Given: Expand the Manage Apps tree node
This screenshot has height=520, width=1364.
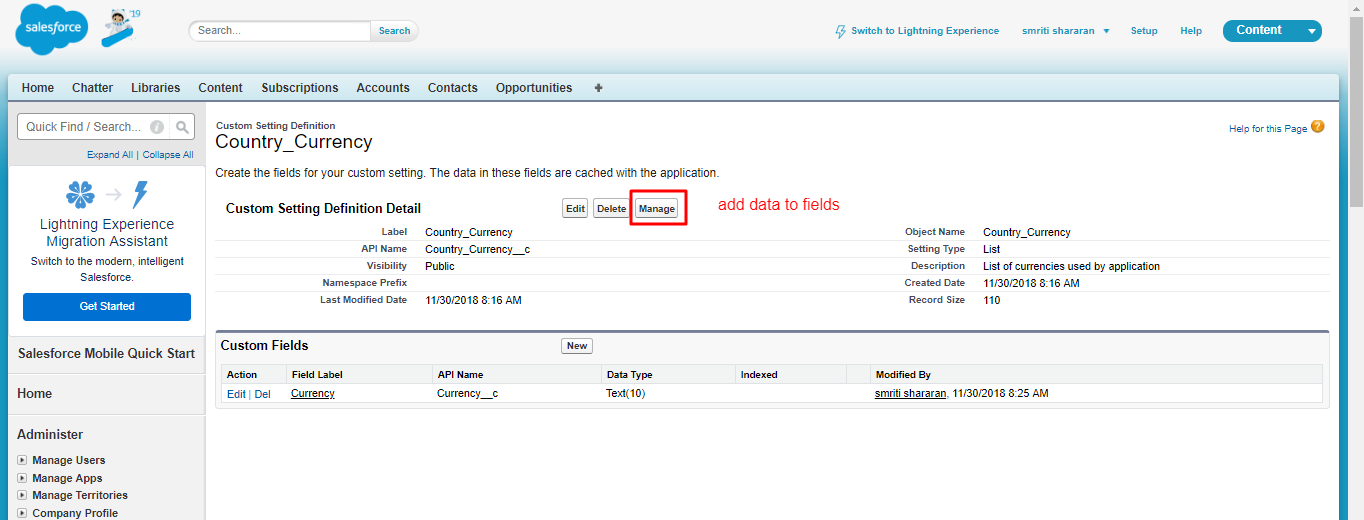Looking at the screenshot, I should coord(22,478).
